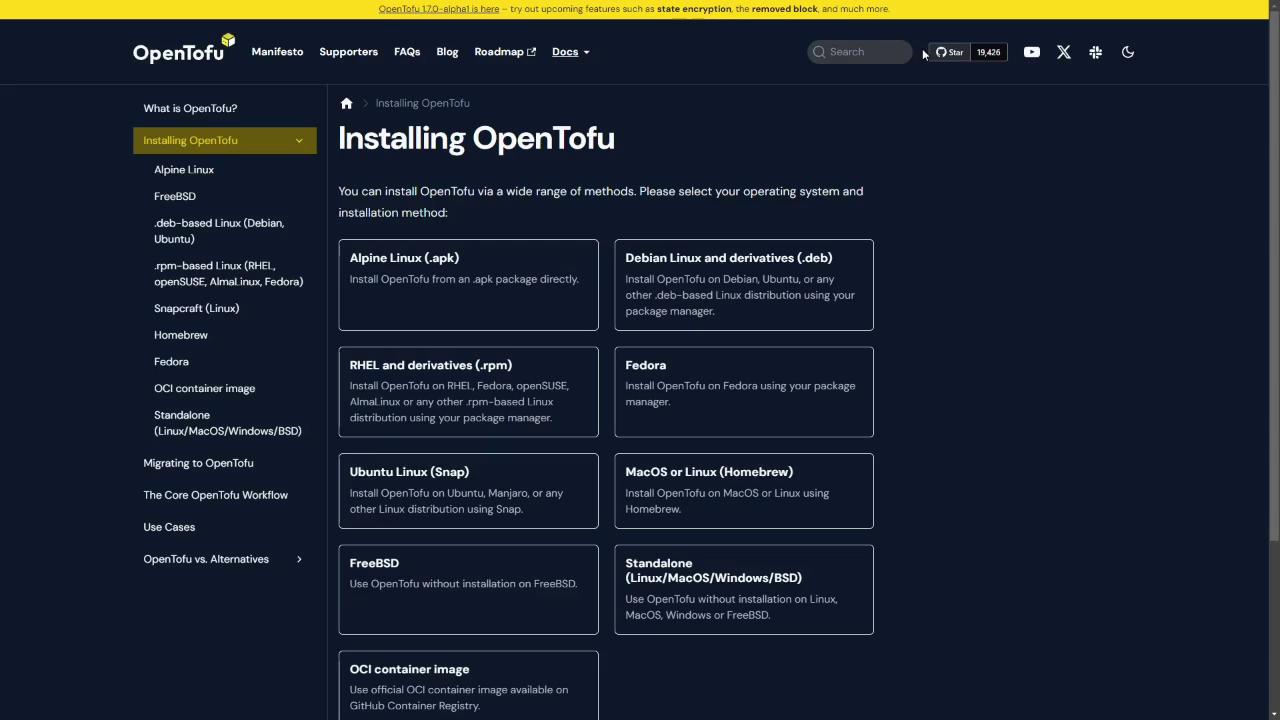Open .rpm-based Linux sidebar entry
The height and width of the screenshot is (720, 1280).
[228, 274]
